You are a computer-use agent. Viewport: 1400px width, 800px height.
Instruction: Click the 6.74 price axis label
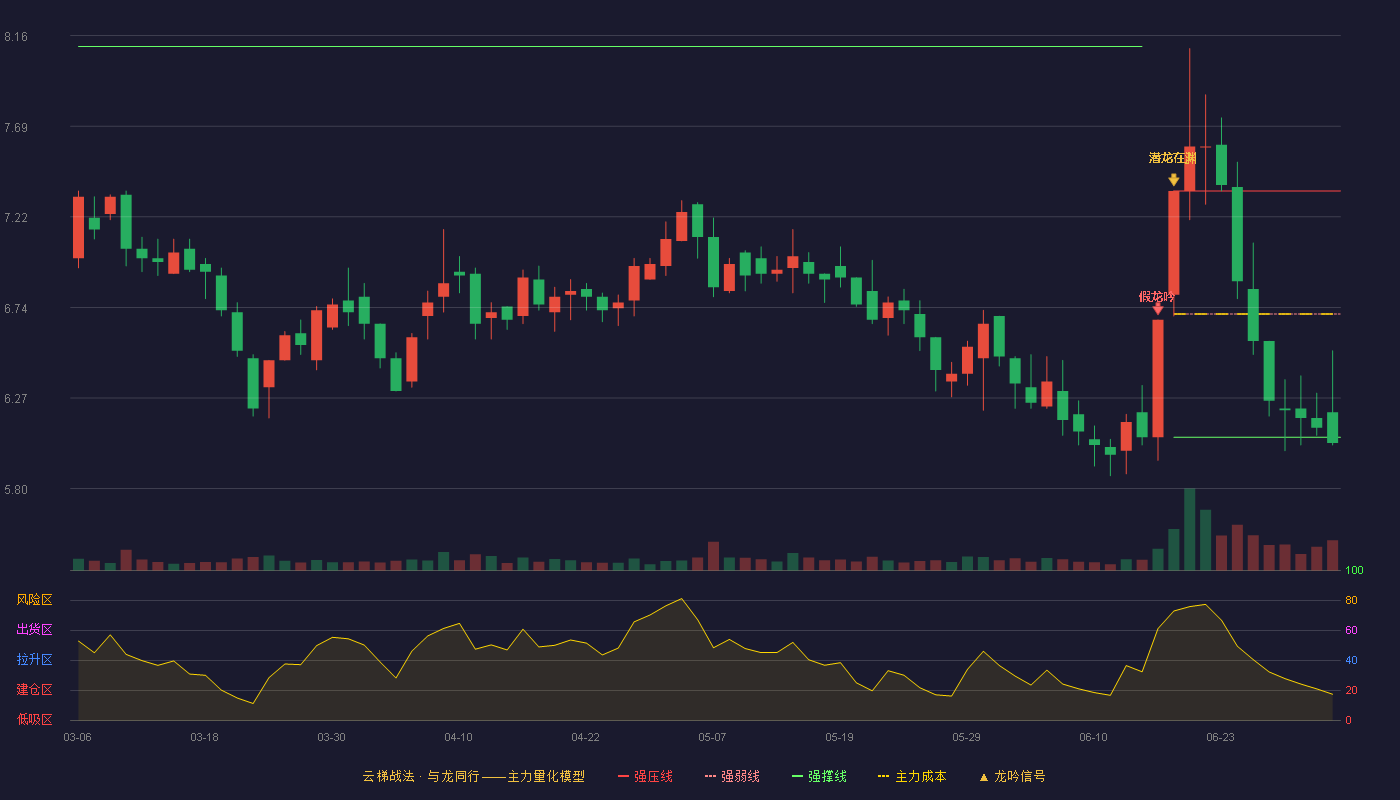pos(16,308)
